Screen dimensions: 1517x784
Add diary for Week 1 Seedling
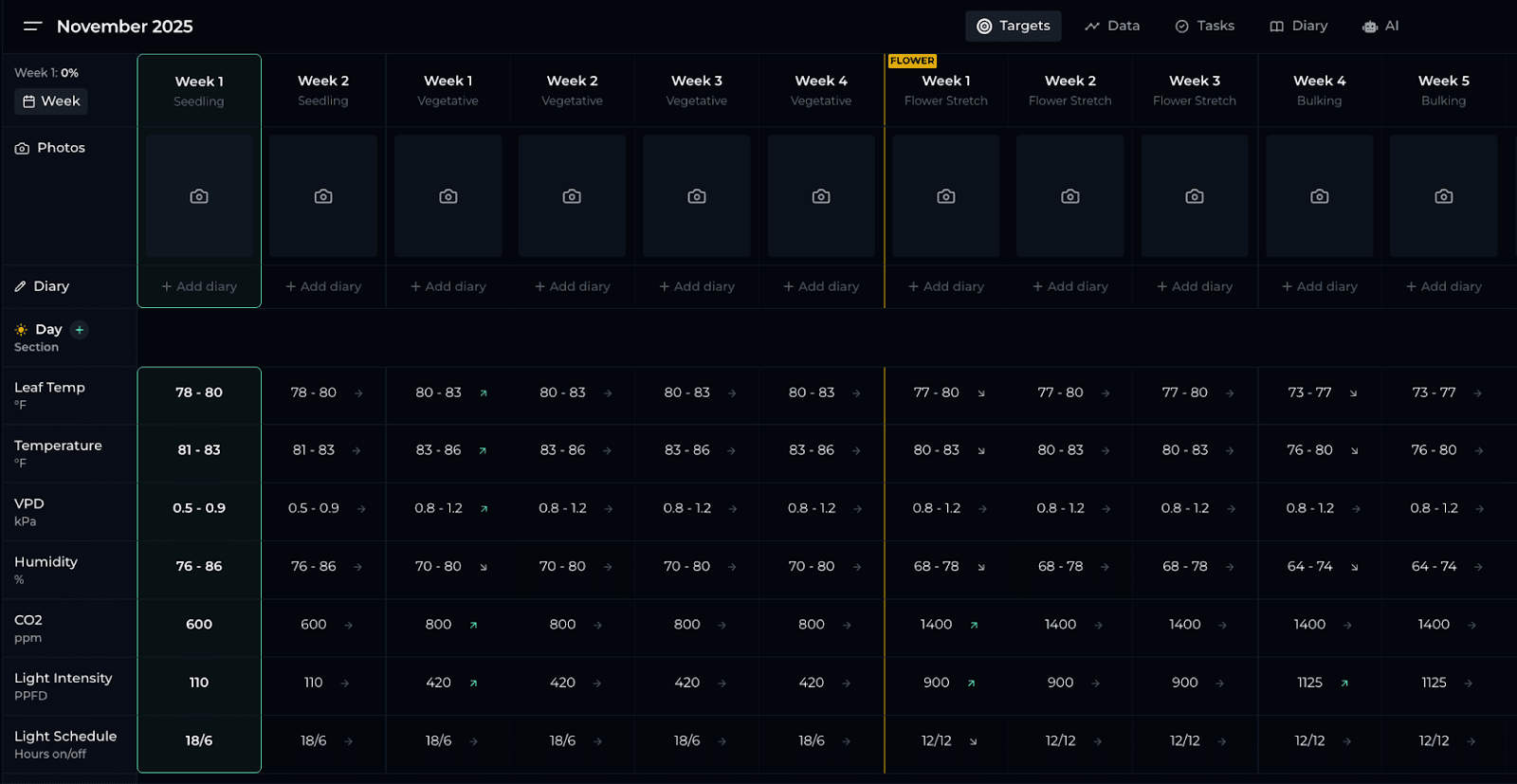pyautogui.click(x=199, y=286)
